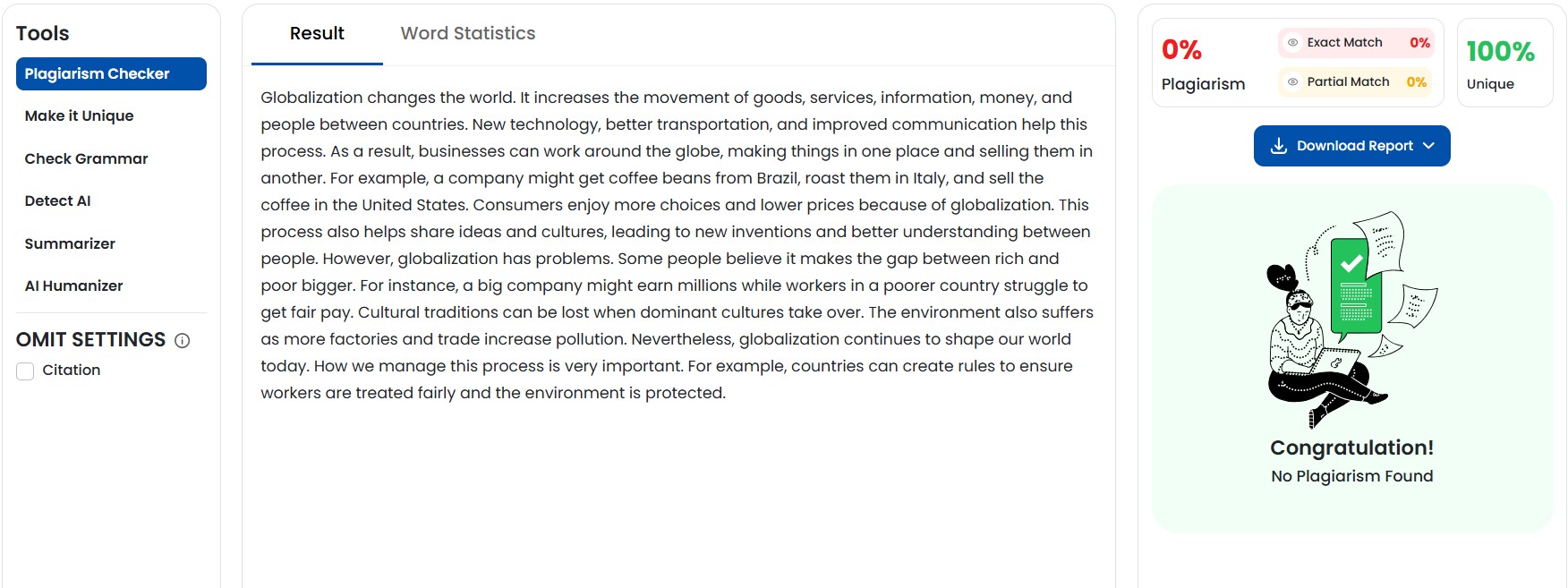Click the Omit Settings info icon
Image resolution: width=1568 pixels, height=588 pixels.
[x=183, y=341]
